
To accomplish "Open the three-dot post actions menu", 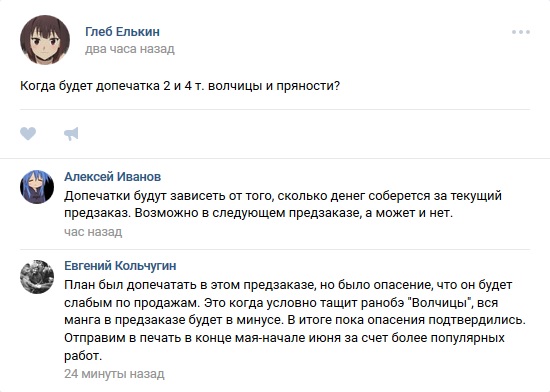I will click(x=521, y=32).
